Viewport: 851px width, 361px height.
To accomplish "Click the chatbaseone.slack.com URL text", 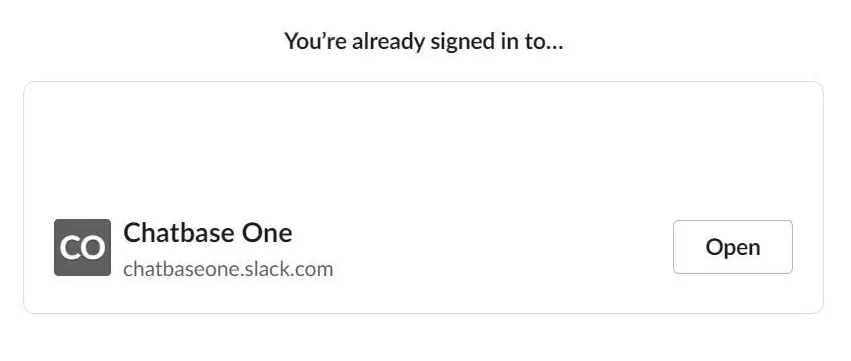I will pos(228,269).
